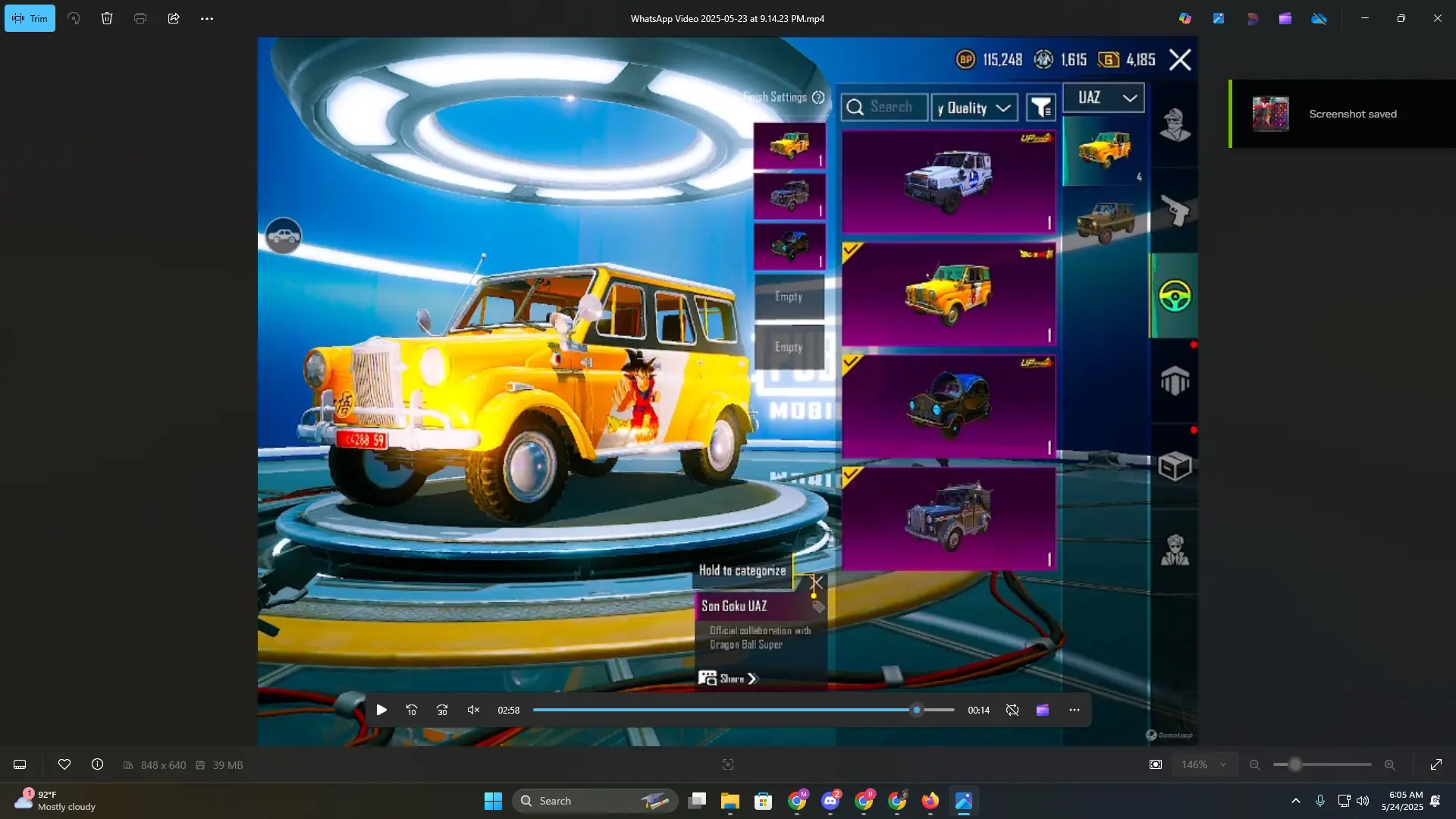Screen dimensions: 1456x819
Task: Unmute the video audio
Action: coord(473,710)
